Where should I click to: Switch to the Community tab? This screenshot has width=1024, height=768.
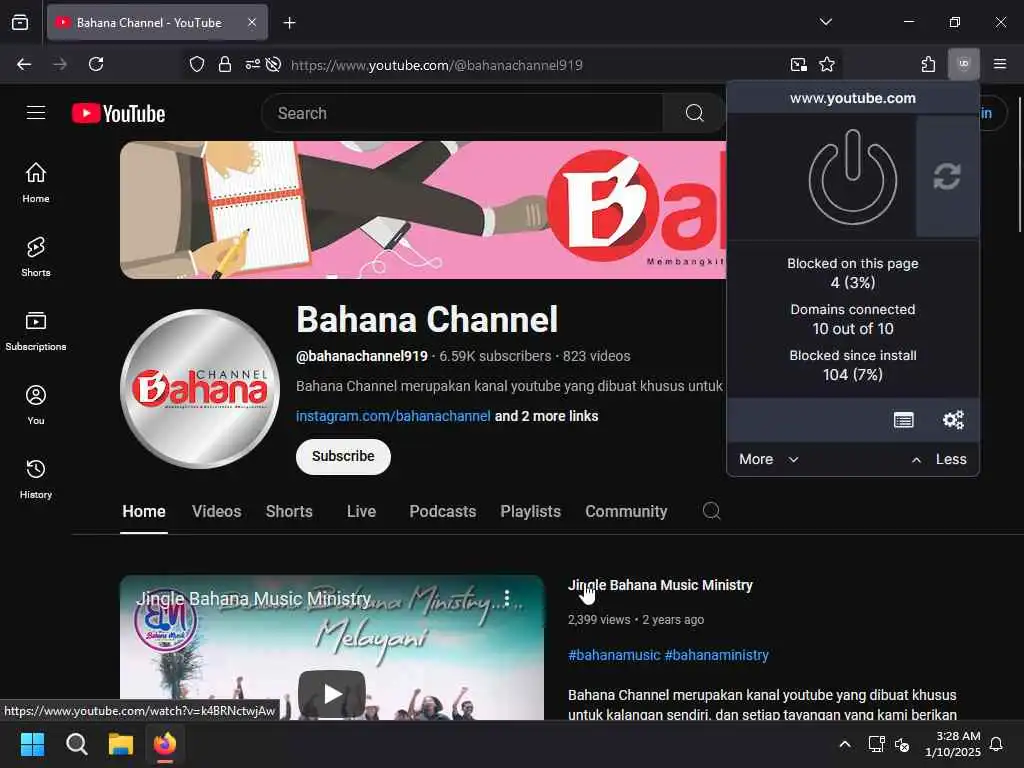click(626, 511)
